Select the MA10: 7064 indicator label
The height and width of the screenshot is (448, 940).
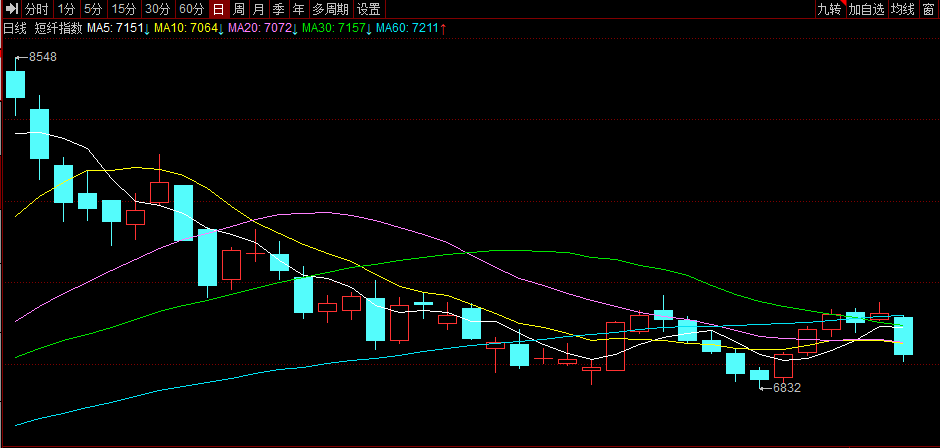[x=189, y=28]
